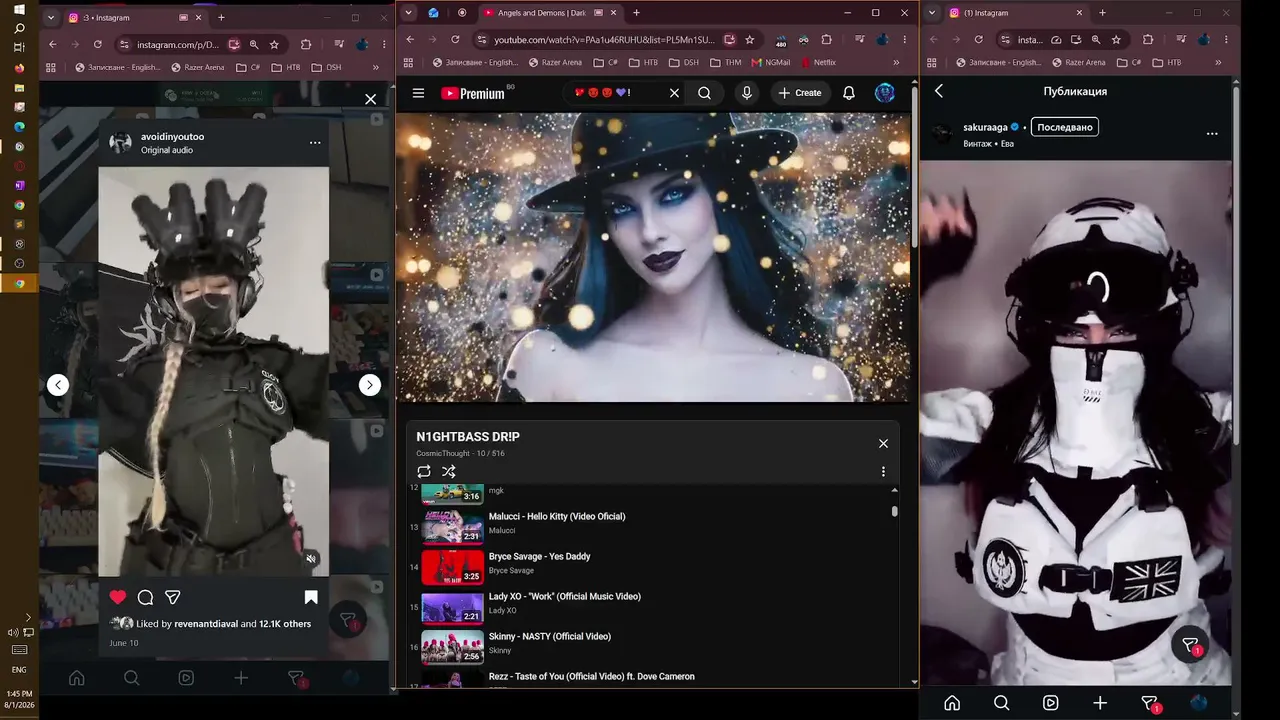Go back from the Публикация post view

[939, 91]
